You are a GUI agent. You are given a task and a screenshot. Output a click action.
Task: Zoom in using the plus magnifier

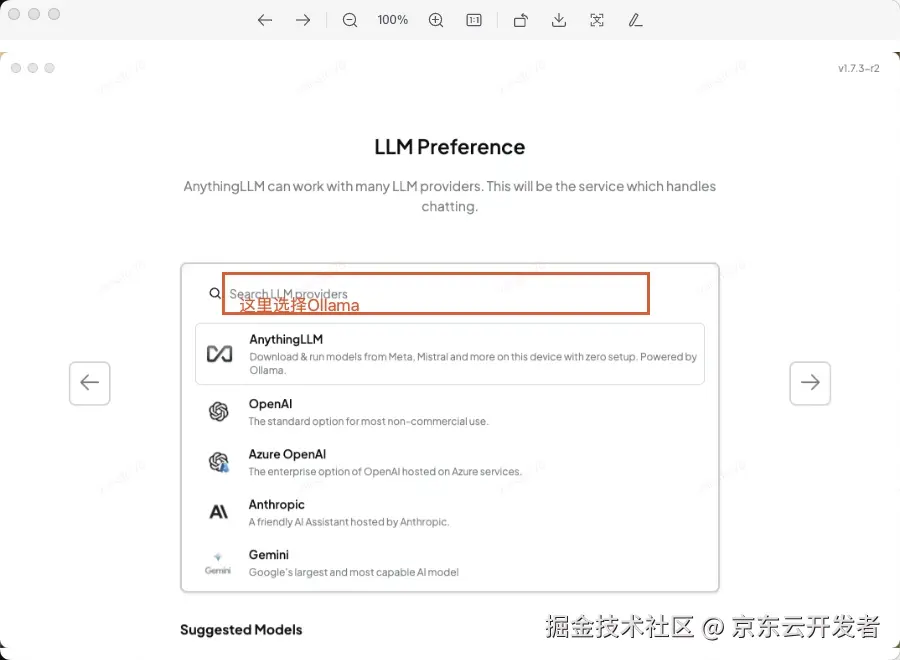[436, 20]
